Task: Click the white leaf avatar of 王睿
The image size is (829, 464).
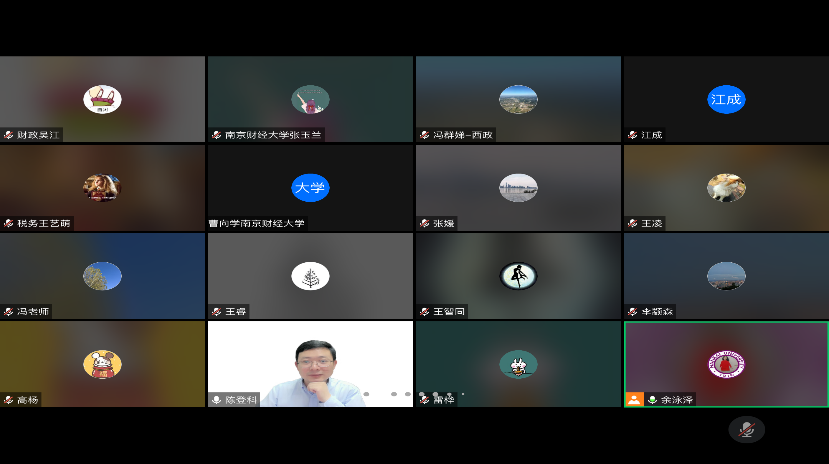Action: coord(310,276)
